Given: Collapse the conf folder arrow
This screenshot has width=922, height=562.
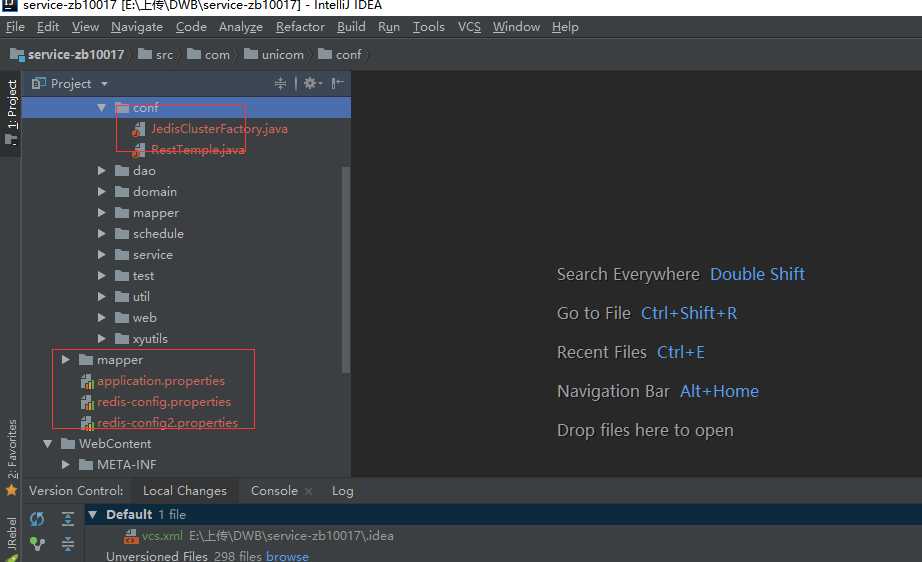Looking at the screenshot, I should (x=101, y=108).
